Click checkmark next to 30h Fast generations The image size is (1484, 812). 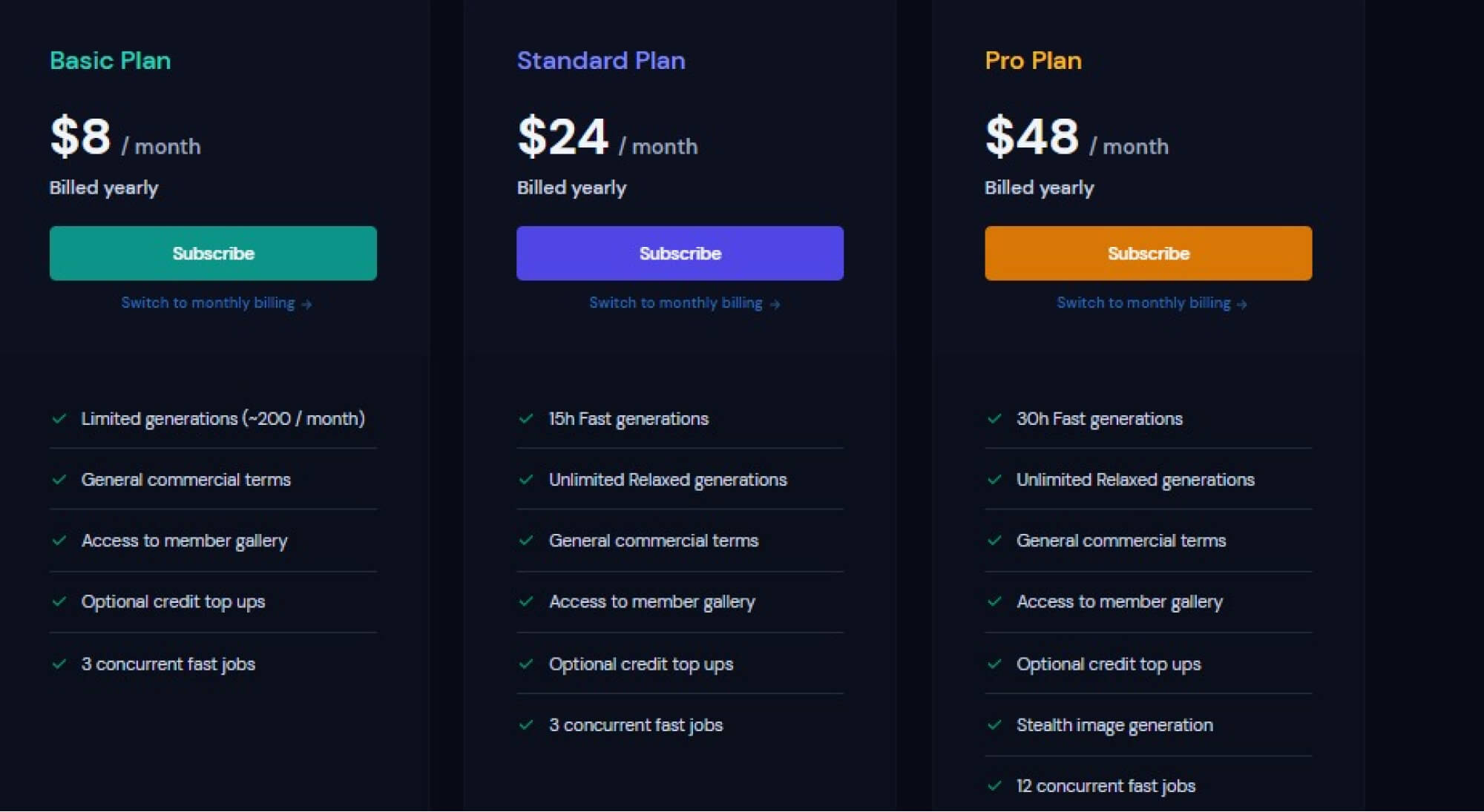coord(994,418)
